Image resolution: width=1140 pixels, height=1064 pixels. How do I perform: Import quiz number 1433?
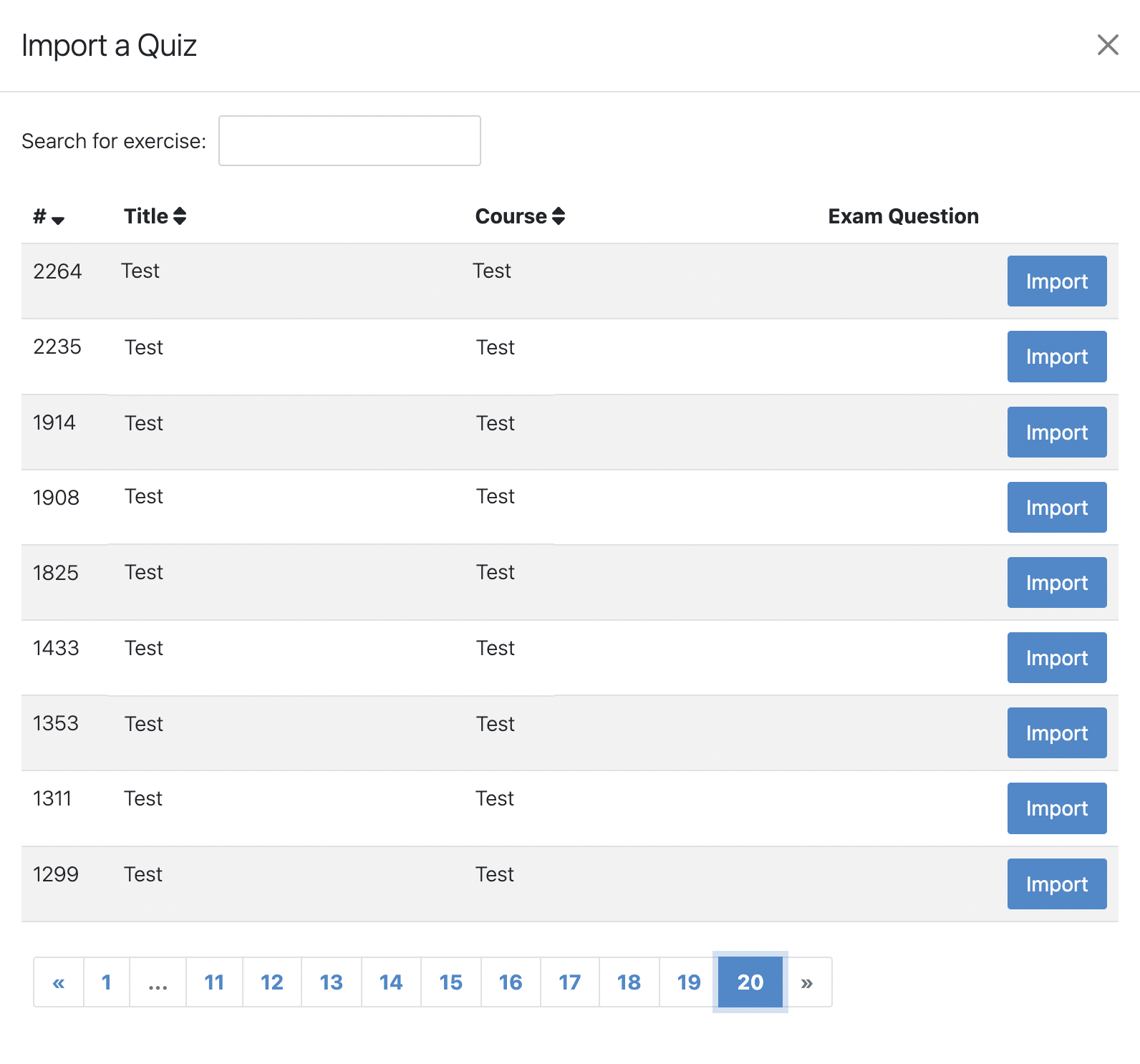[1056, 658]
